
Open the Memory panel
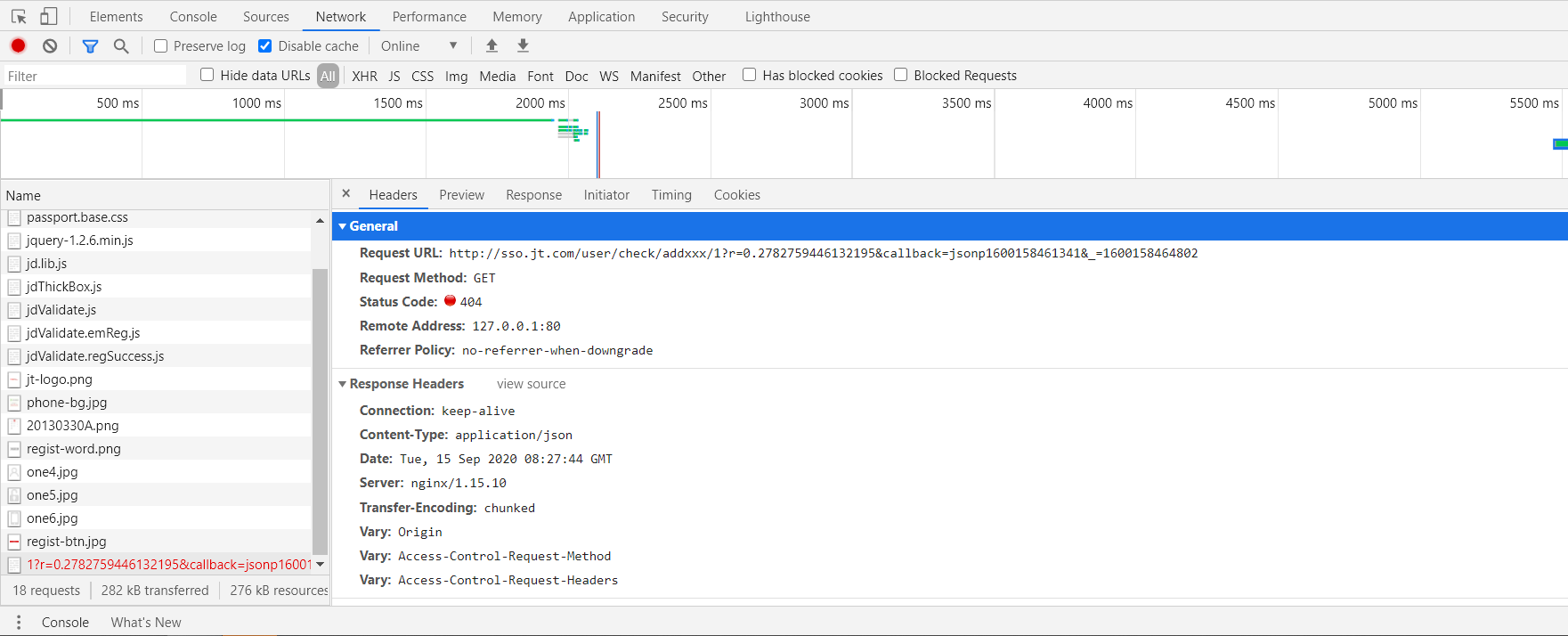[x=517, y=16]
